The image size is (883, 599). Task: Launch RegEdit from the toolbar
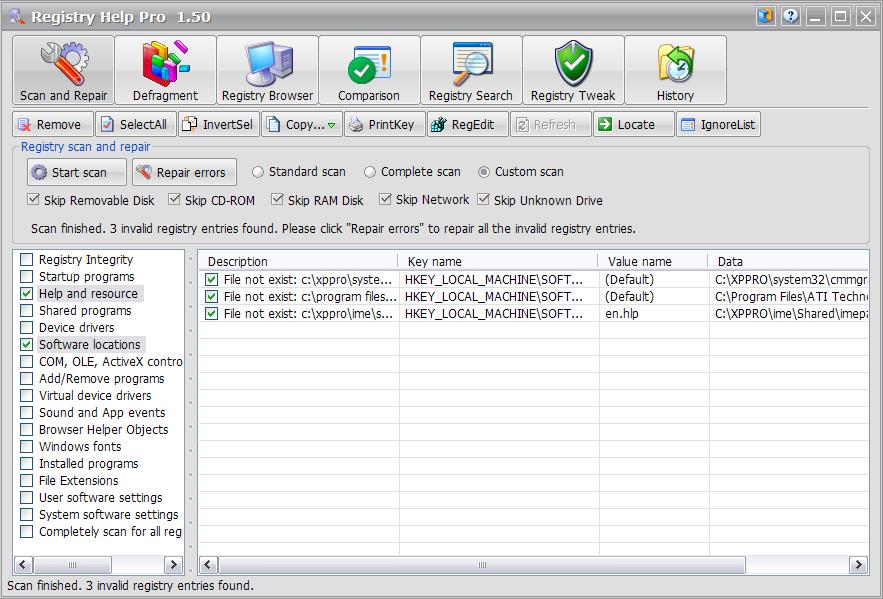click(468, 124)
